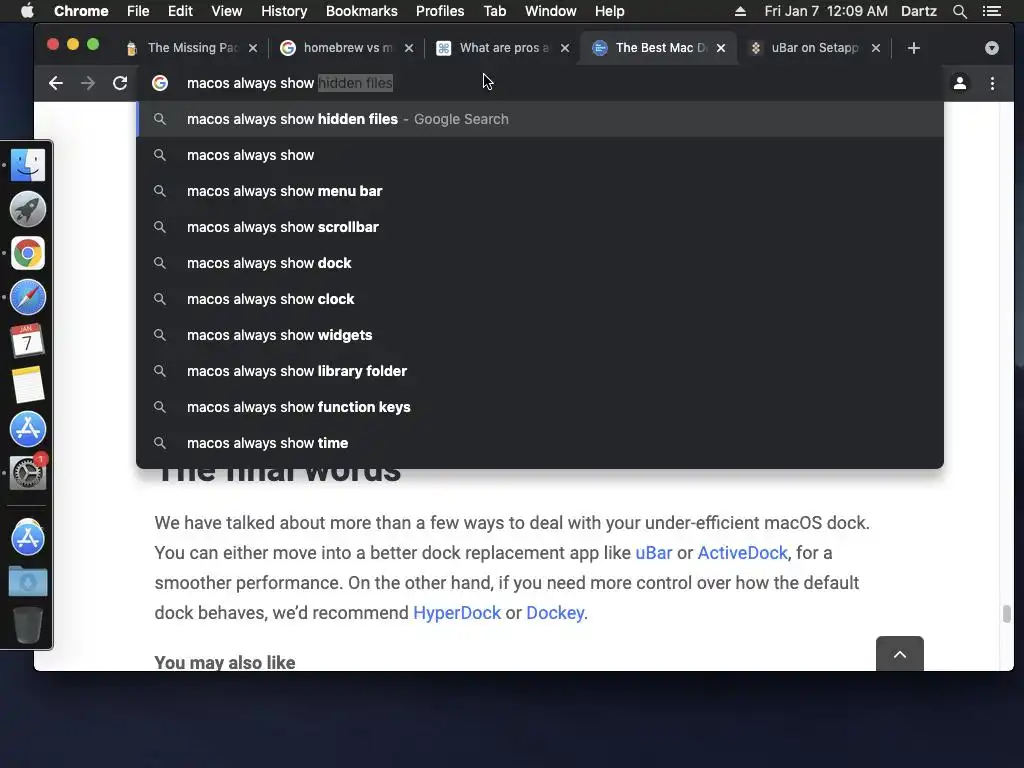This screenshot has height=768, width=1024.
Task: Choose suggestion 'macos always show time'
Action: [x=539, y=442]
